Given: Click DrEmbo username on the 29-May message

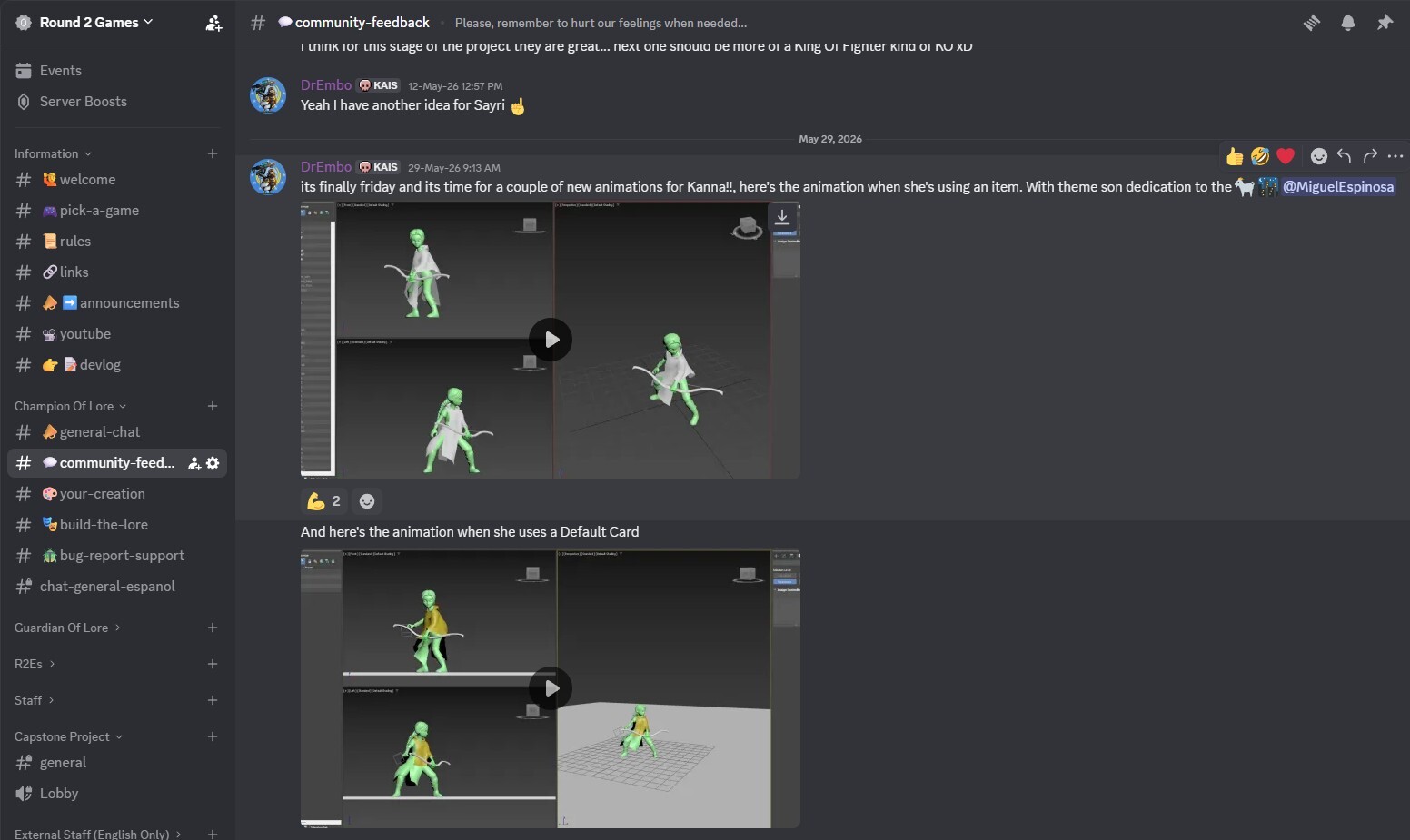Looking at the screenshot, I should [326, 167].
